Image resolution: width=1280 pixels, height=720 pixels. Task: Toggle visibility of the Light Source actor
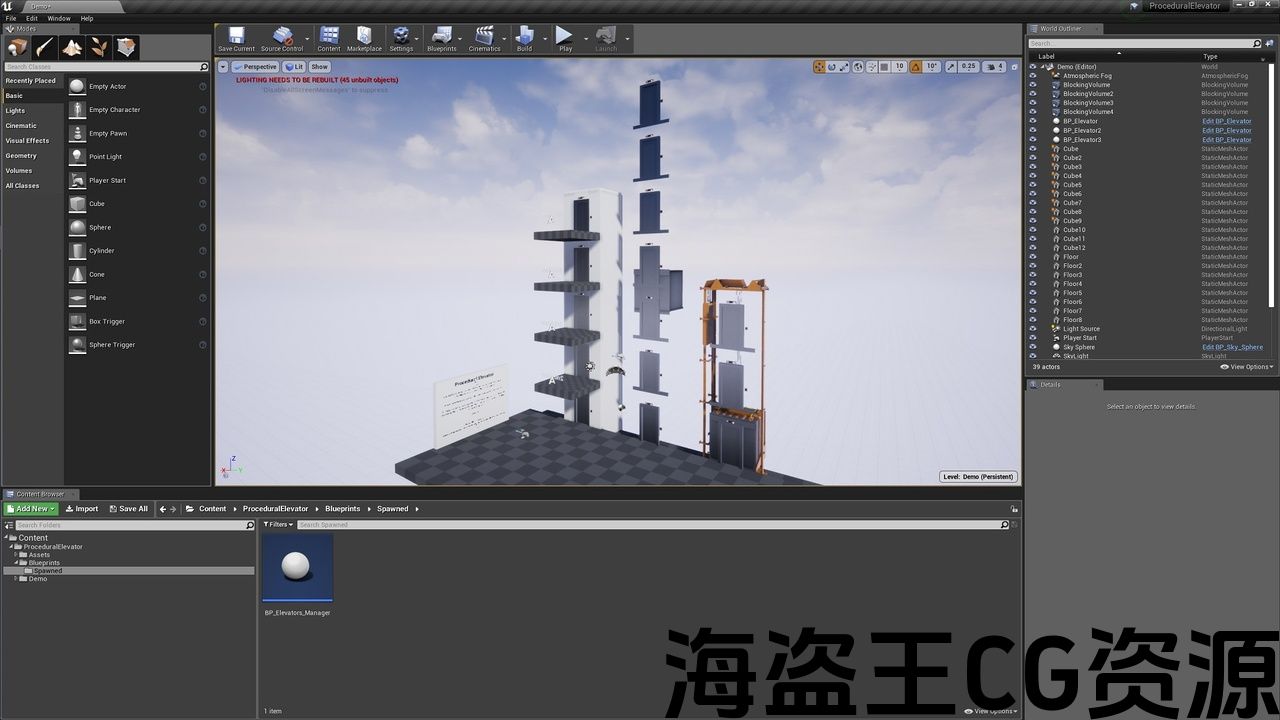click(x=1033, y=329)
